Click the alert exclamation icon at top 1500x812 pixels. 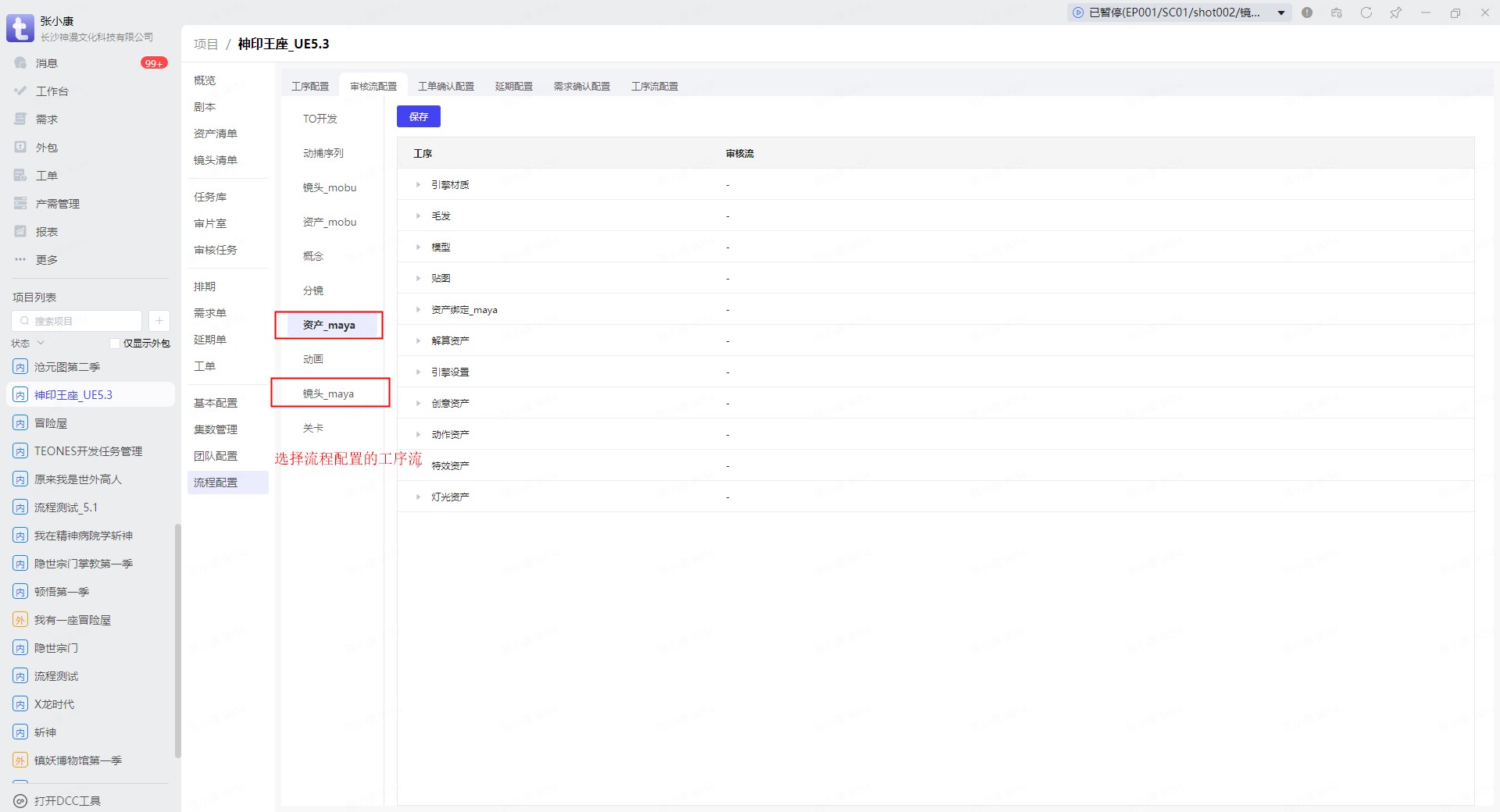(x=1307, y=12)
